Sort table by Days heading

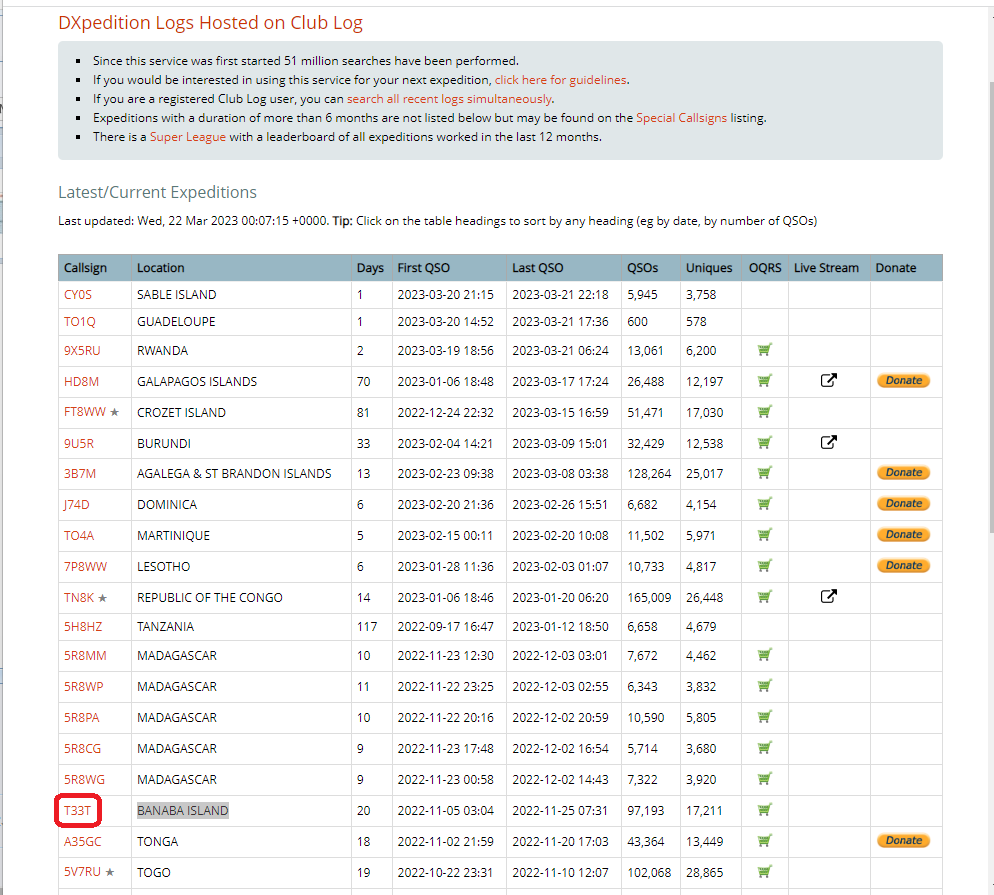pos(370,267)
